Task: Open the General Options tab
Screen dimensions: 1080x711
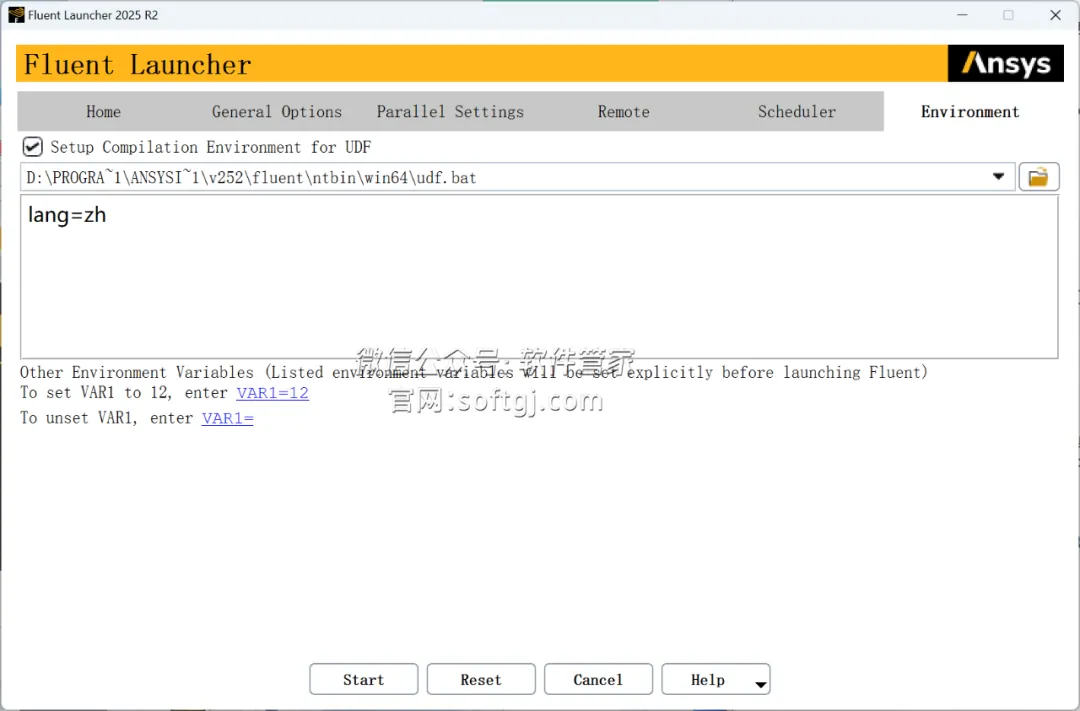Action: tap(277, 112)
